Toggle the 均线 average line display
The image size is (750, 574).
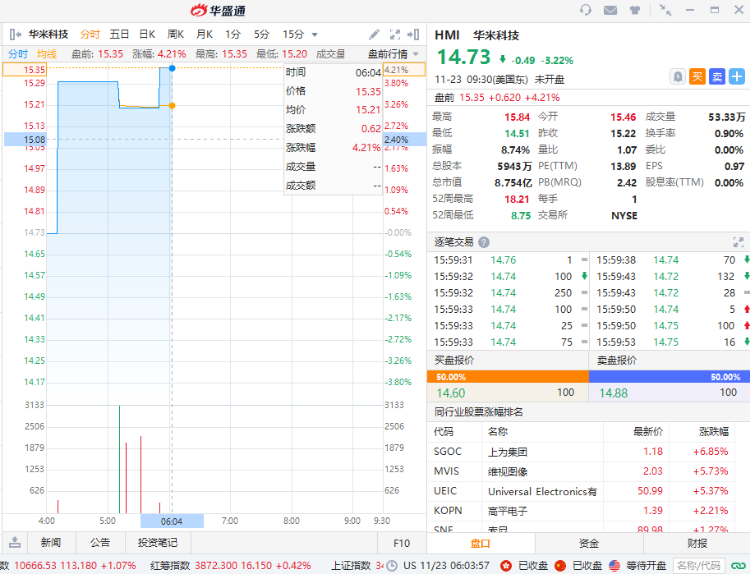(47, 54)
